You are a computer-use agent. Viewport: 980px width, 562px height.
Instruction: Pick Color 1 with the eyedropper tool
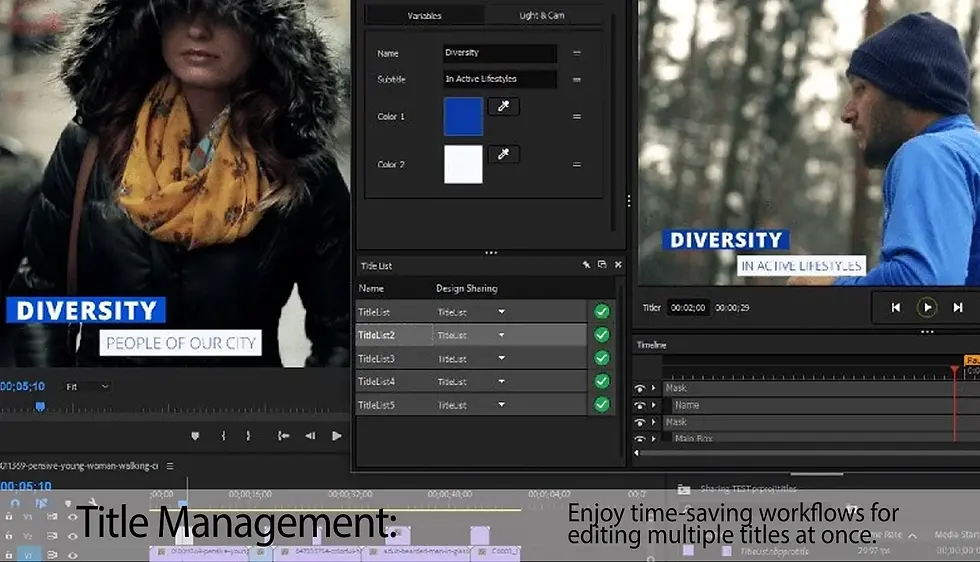(x=504, y=106)
